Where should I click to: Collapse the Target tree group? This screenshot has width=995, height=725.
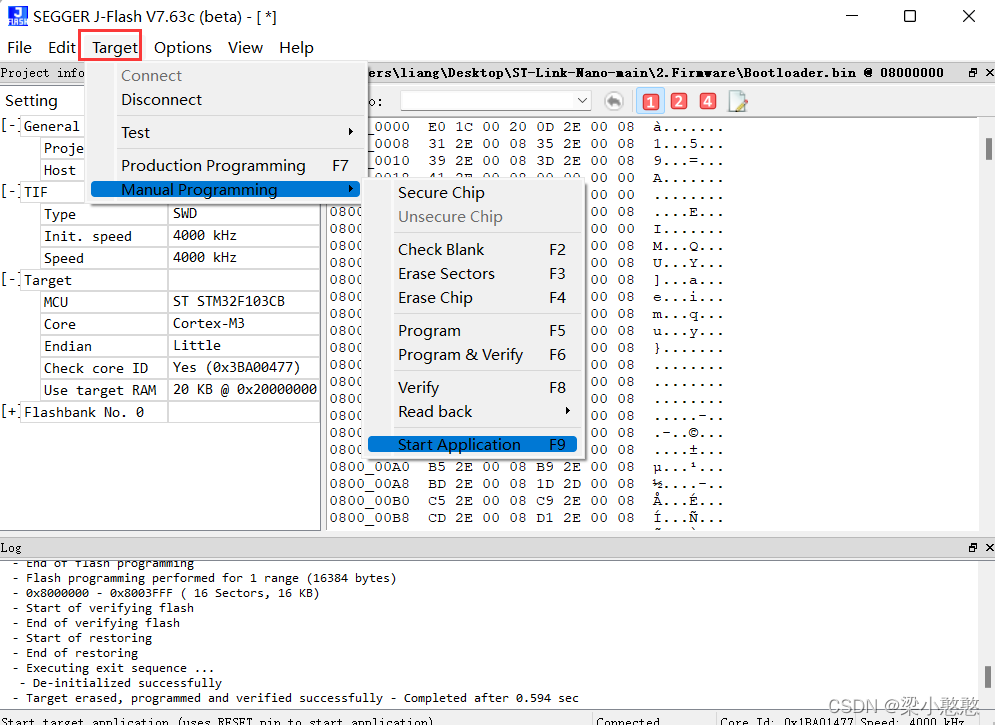pyautogui.click(x=10, y=279)
